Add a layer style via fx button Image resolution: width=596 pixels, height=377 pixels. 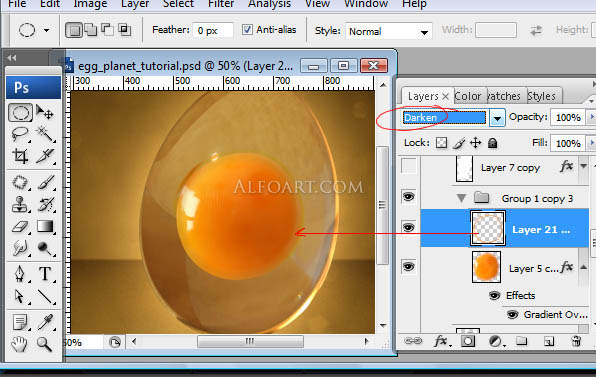tap(442, 341)
